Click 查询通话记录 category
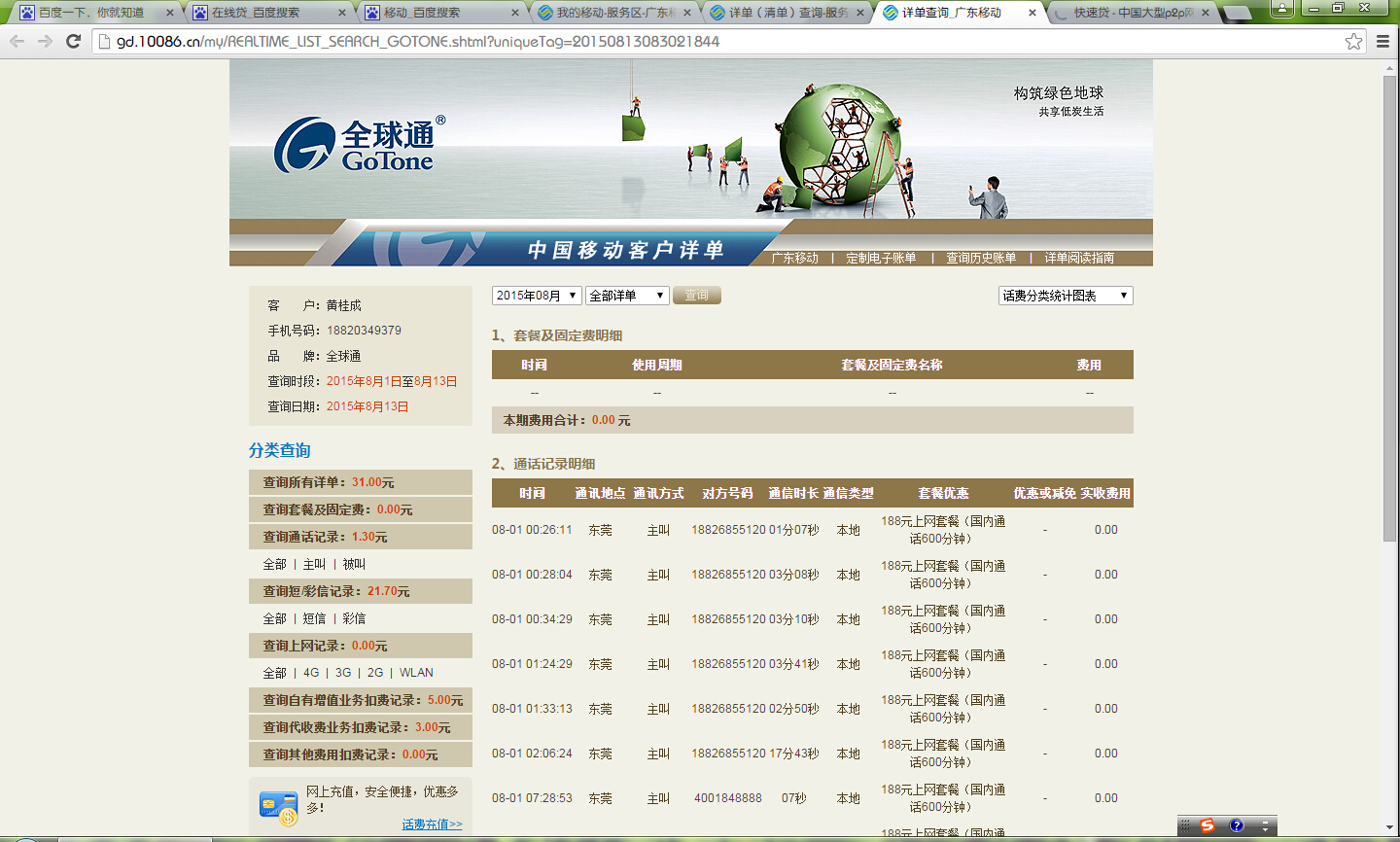 coord(361,537)
